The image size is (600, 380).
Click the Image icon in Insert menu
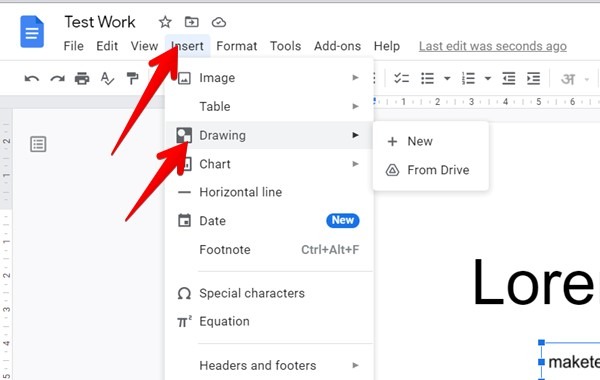click(184, 78)
